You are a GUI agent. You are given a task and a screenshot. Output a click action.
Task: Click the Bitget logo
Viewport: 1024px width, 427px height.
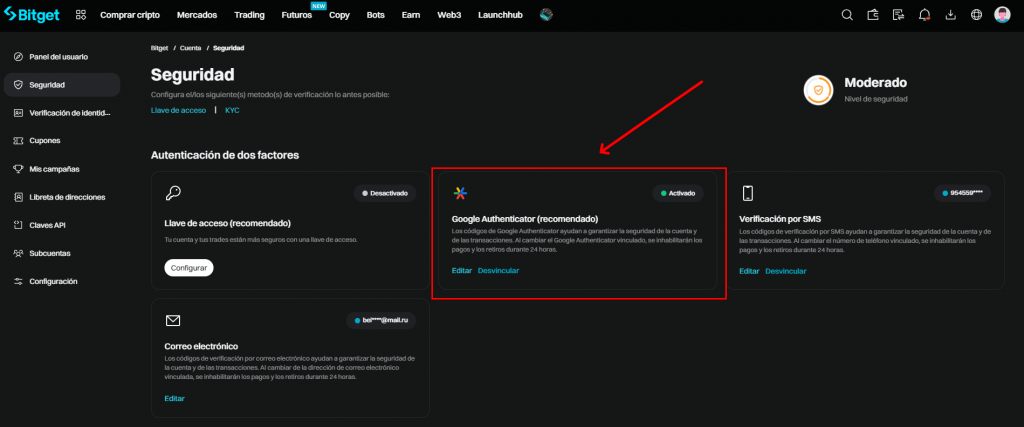click(31, 14)
